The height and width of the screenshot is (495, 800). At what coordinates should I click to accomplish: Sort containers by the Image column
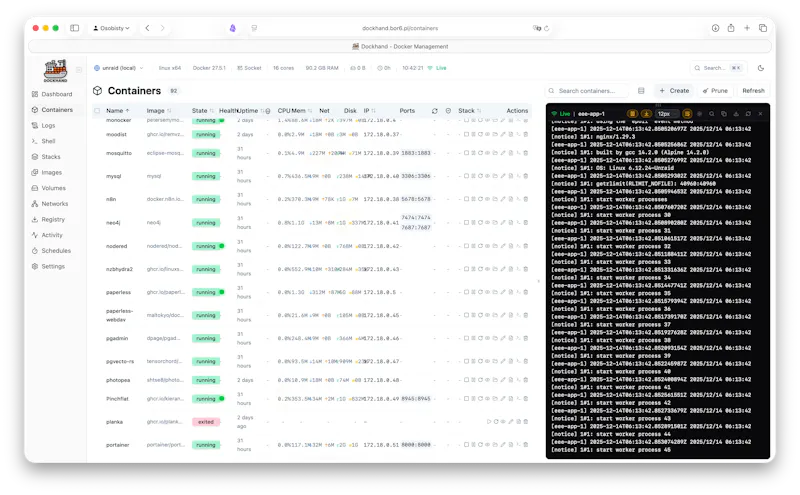[x=159, y=111]
